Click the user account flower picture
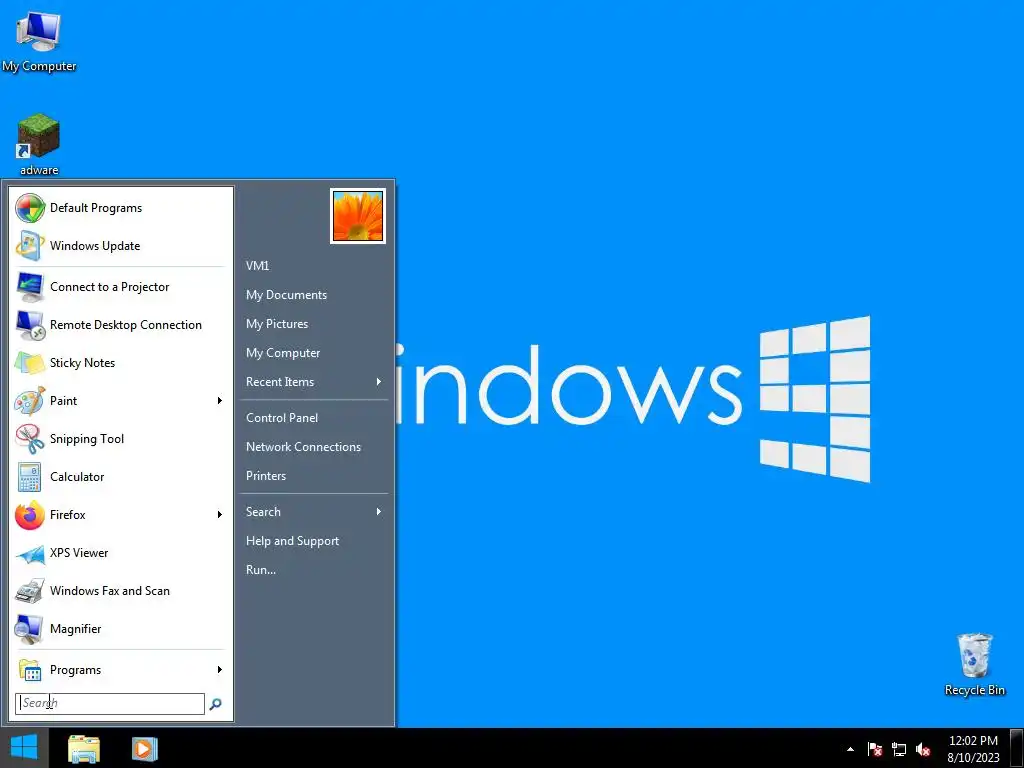1024x768 pixels. [358, 216]
